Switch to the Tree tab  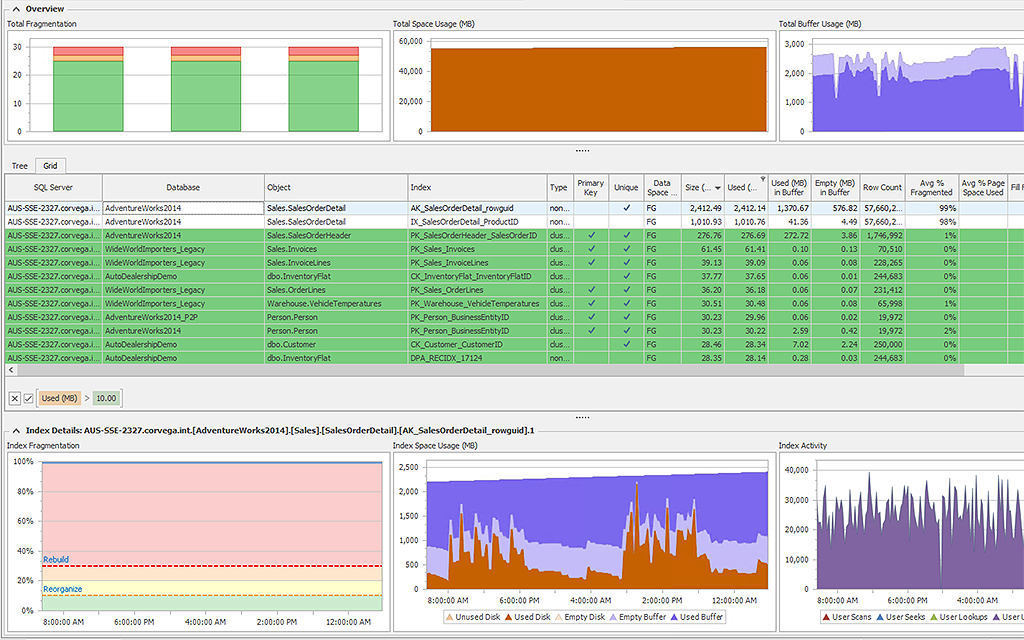click(x=19, y=165)
